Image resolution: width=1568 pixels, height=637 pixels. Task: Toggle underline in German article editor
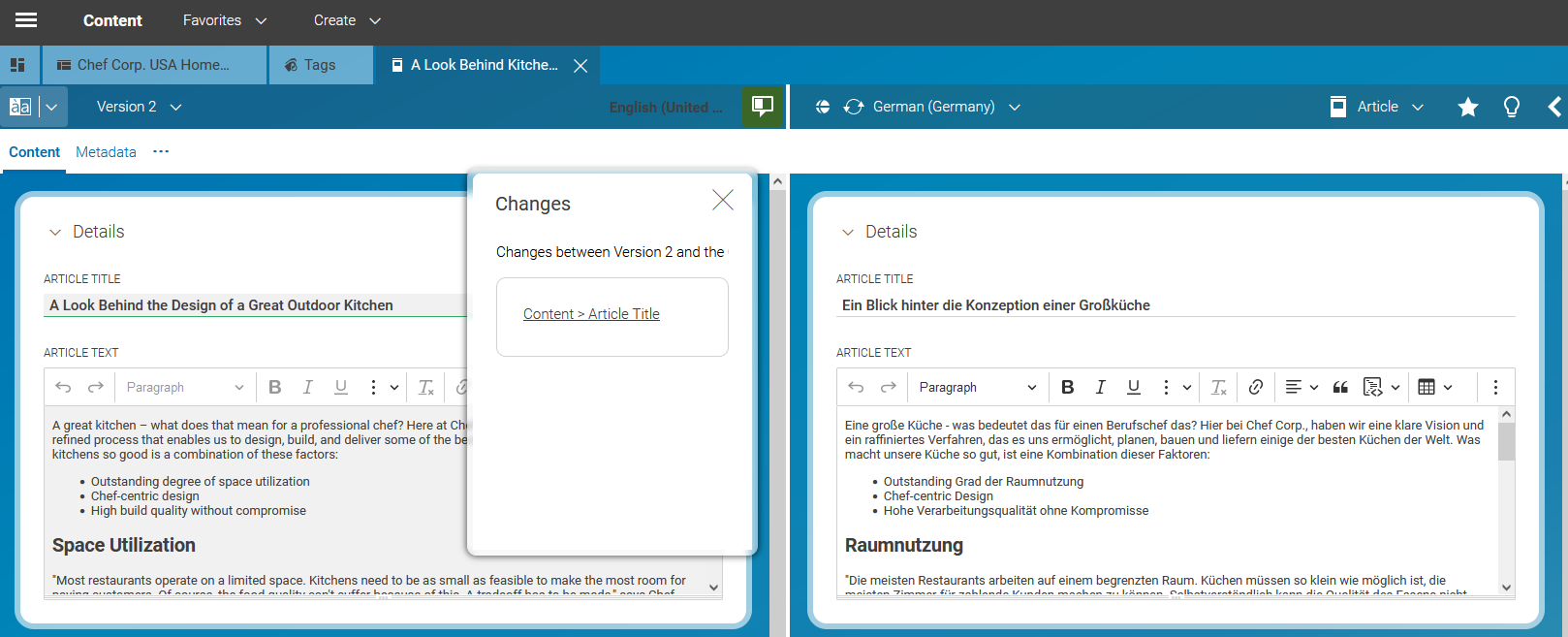click(x=1133, y=387)
